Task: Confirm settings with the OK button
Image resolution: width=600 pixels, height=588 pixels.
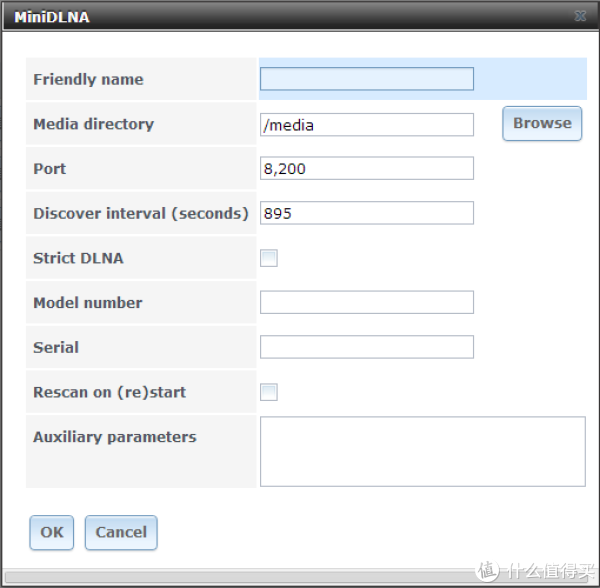Action: (x=52, y=532)
